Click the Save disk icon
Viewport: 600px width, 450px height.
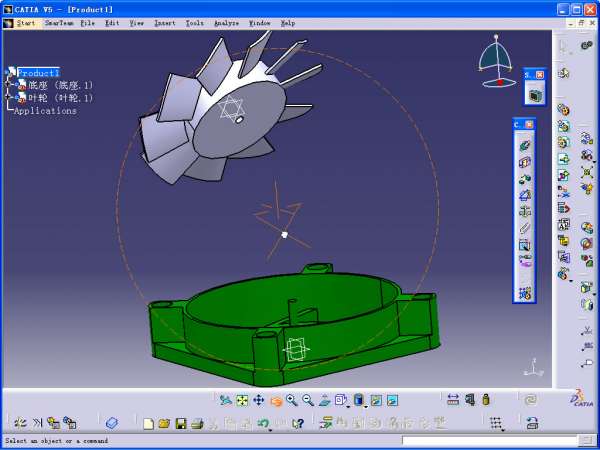(181, 424)
